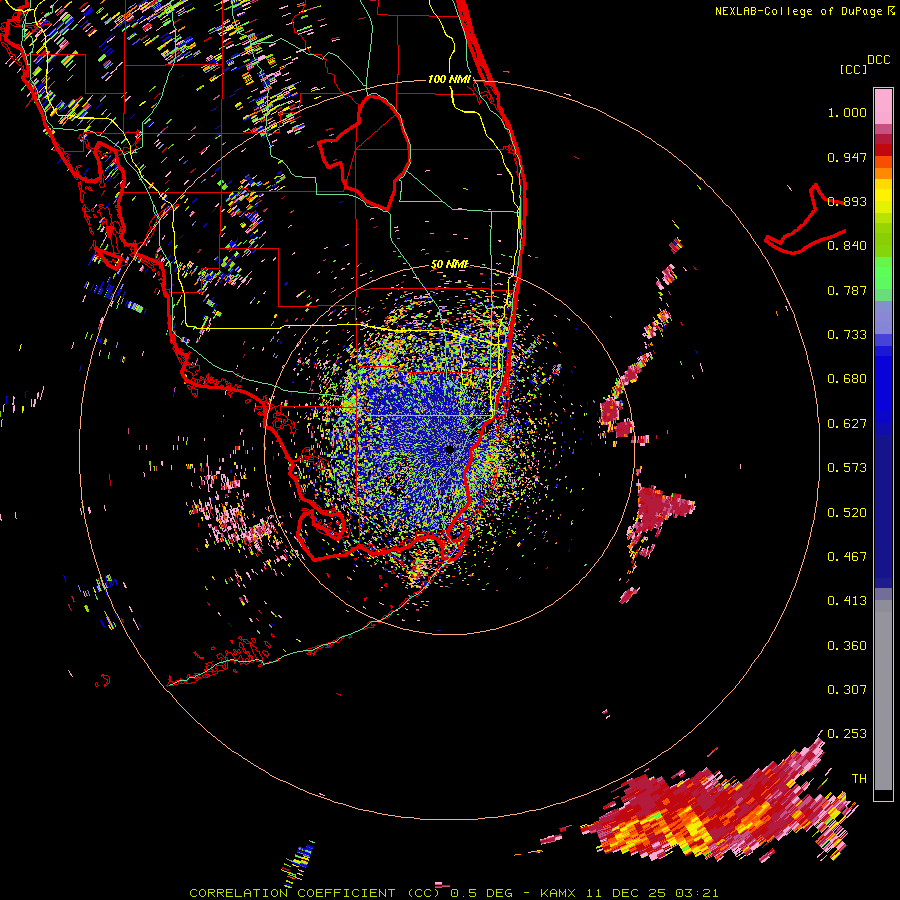
Task: Click the [CC] units label
Action: [x=854, y=69]
